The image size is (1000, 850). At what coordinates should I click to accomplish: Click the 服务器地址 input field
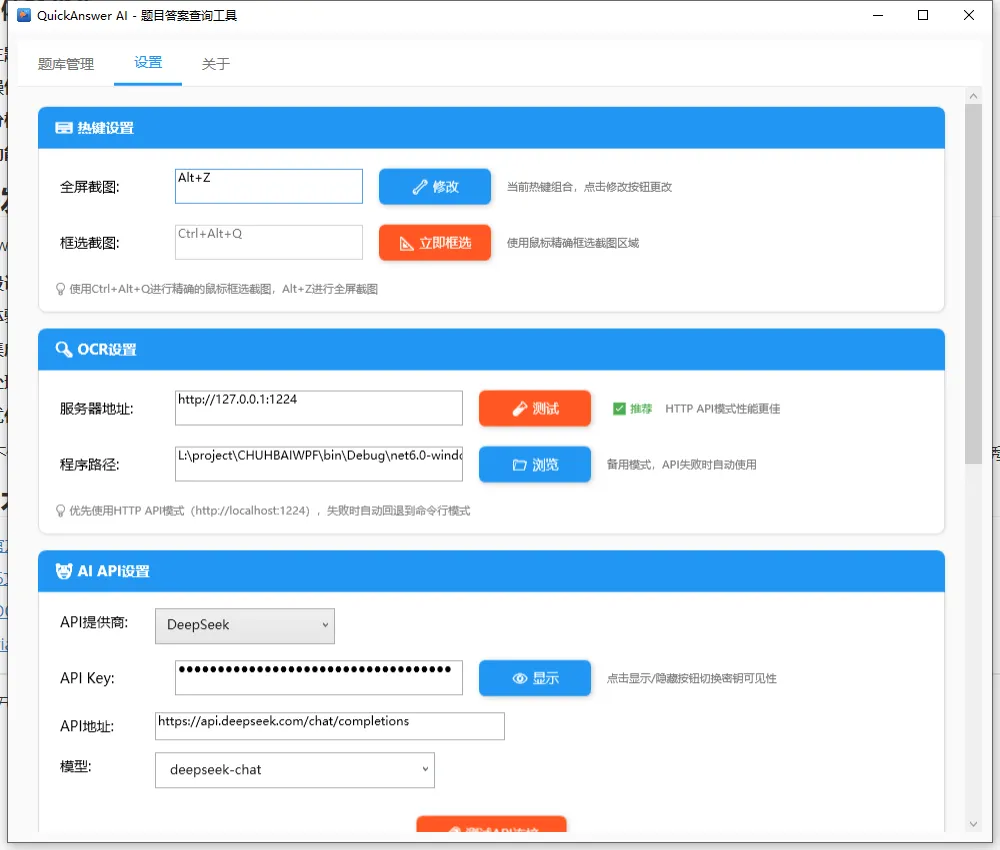tap(318, 408)
